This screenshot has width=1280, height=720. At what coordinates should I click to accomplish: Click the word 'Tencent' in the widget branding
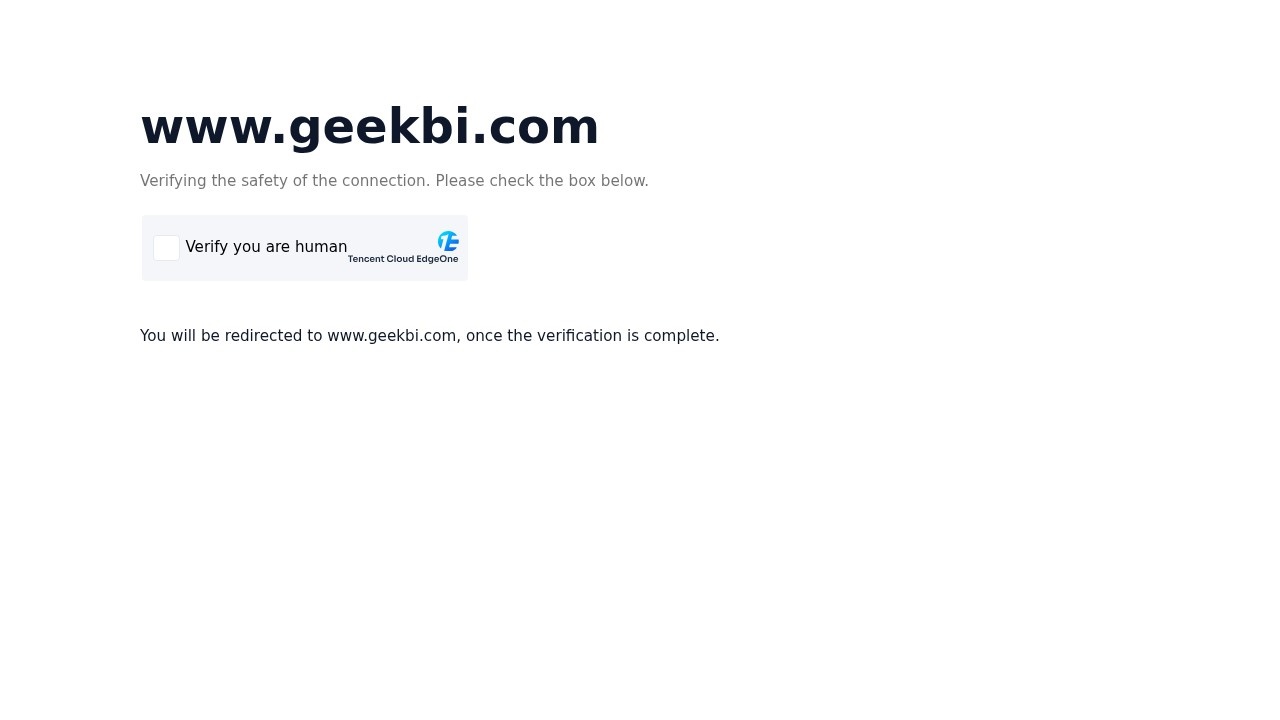click(x=366, y=259)
